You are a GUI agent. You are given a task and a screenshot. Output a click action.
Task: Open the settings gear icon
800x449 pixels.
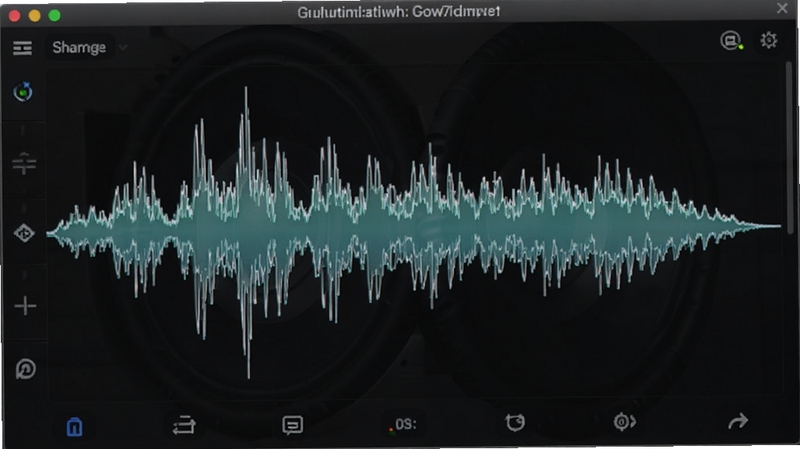[768, 40]
